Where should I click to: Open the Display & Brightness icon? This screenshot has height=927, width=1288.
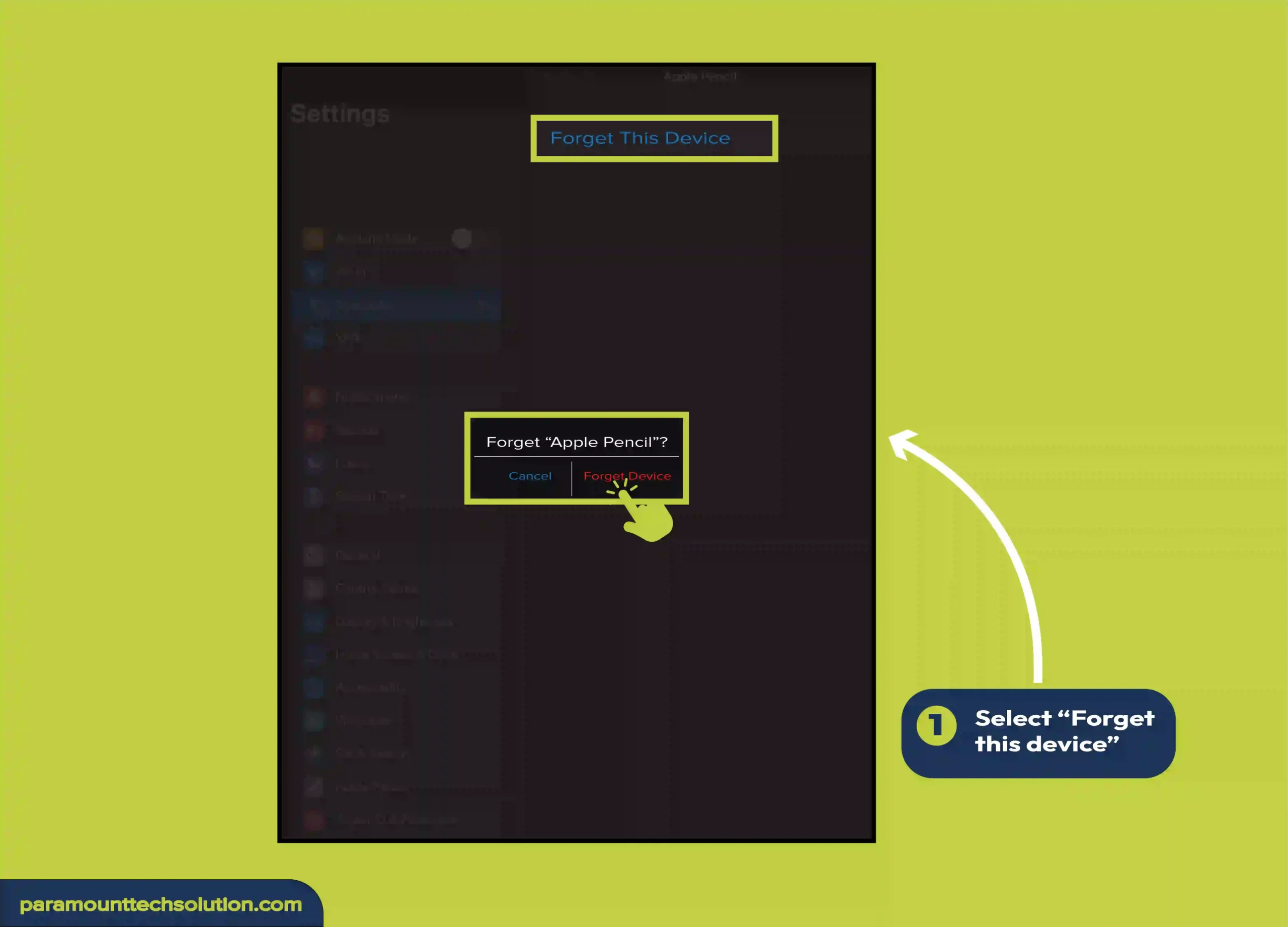(x=313, y=622)
